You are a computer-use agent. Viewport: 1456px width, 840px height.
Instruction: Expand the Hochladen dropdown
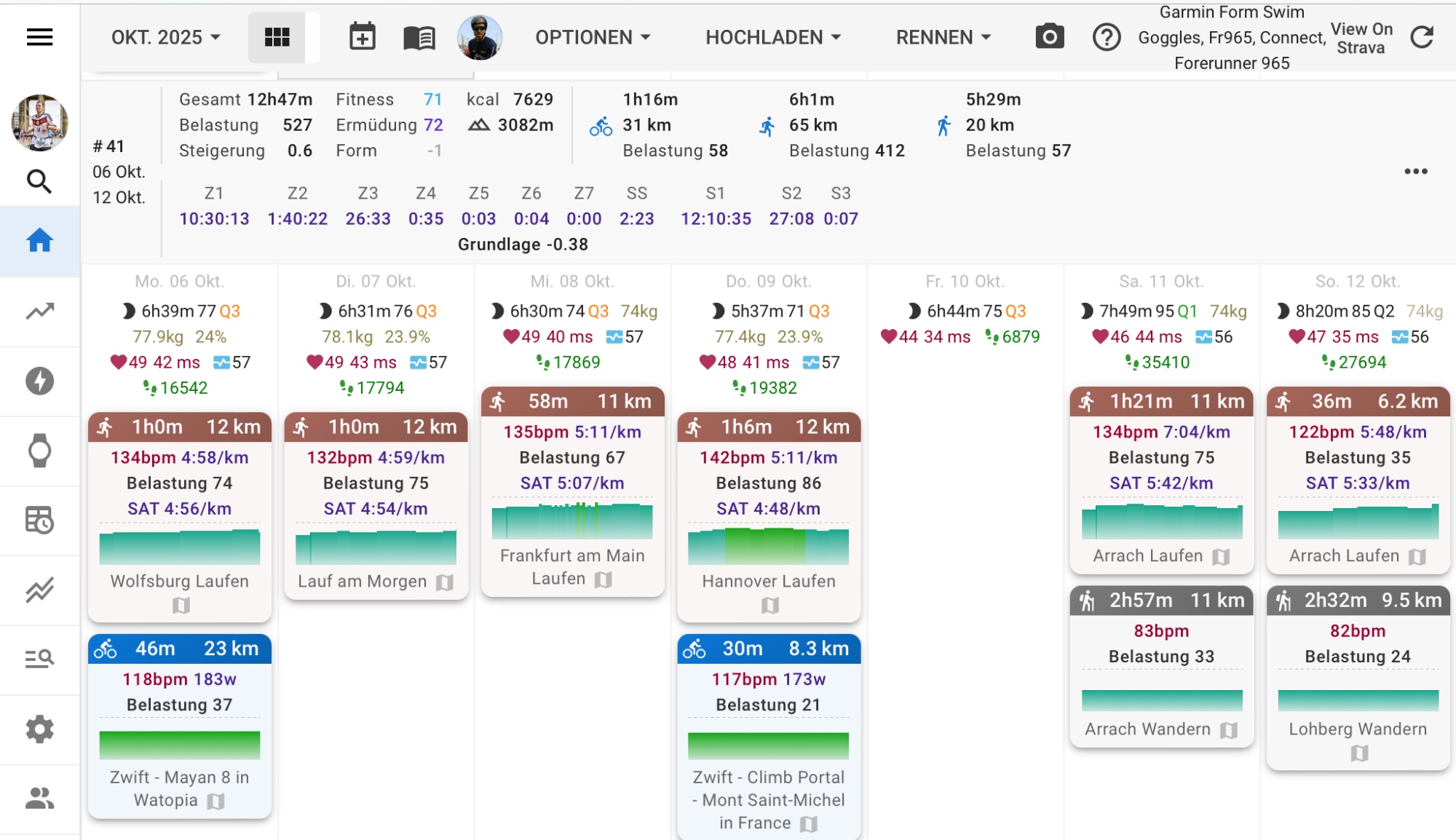(x=773, y=37)
